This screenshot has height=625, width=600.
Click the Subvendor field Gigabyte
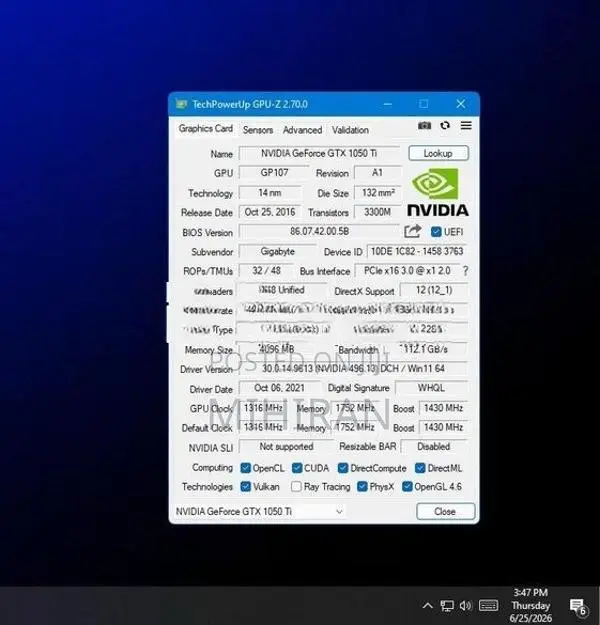(x=277, y=252)
